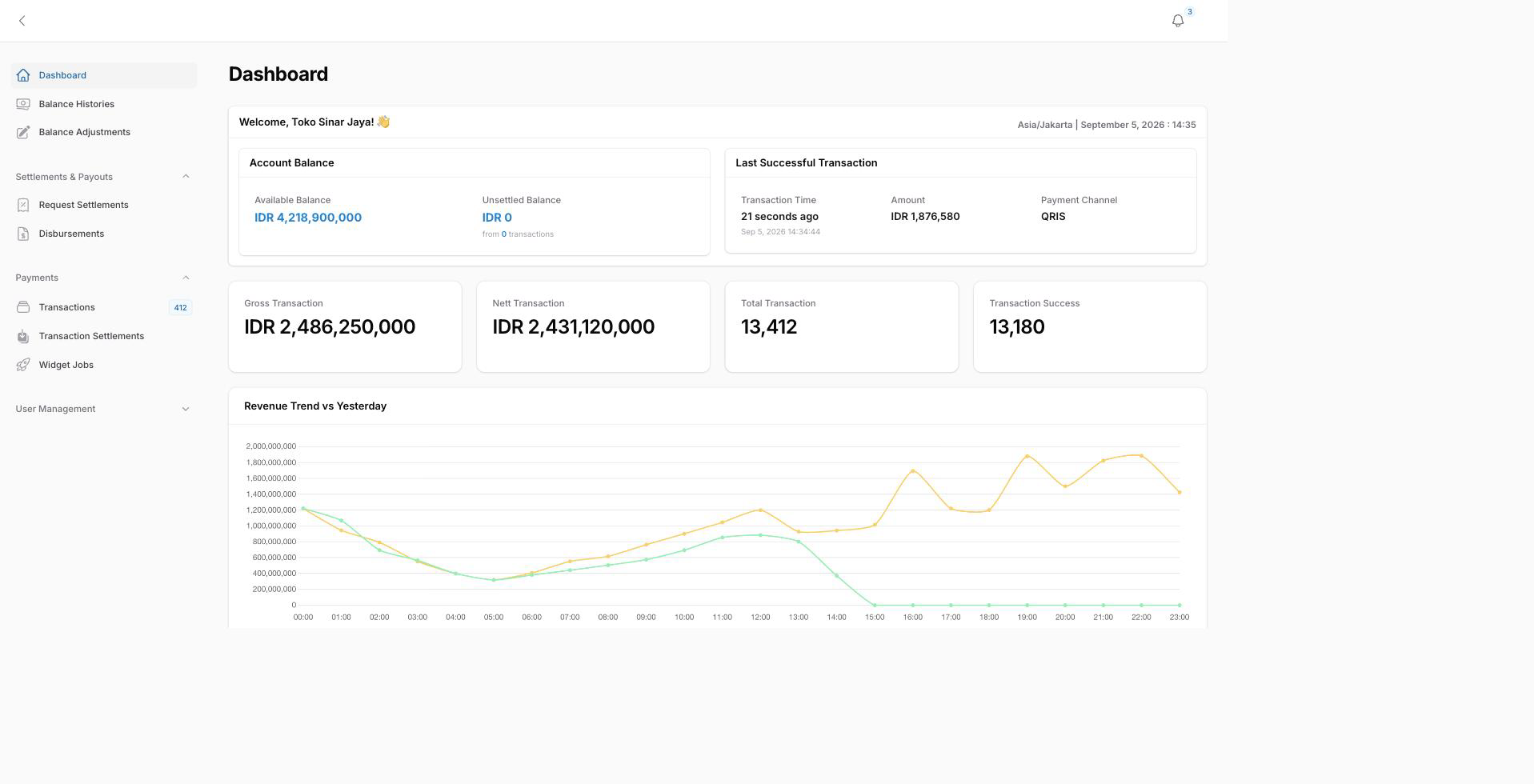Click the 412 badge beside Transactions

tap(180, 307)
